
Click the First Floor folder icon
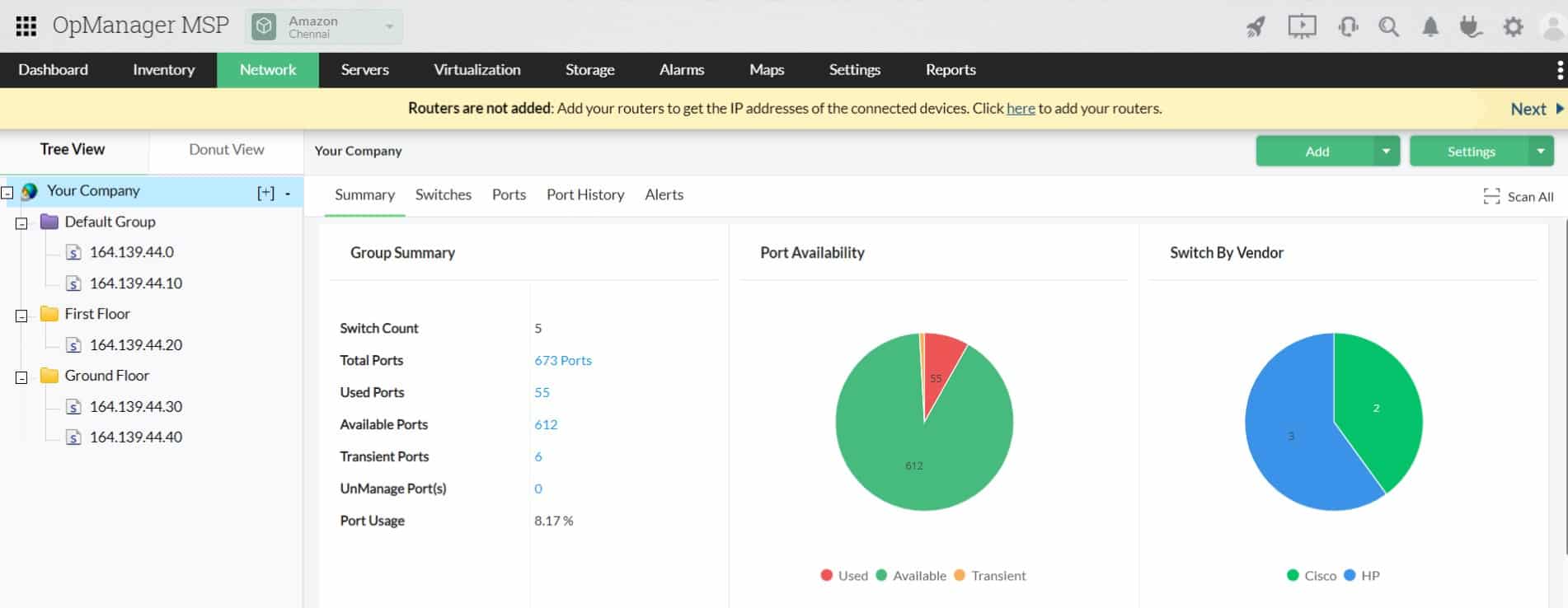(x=49, y=314)
